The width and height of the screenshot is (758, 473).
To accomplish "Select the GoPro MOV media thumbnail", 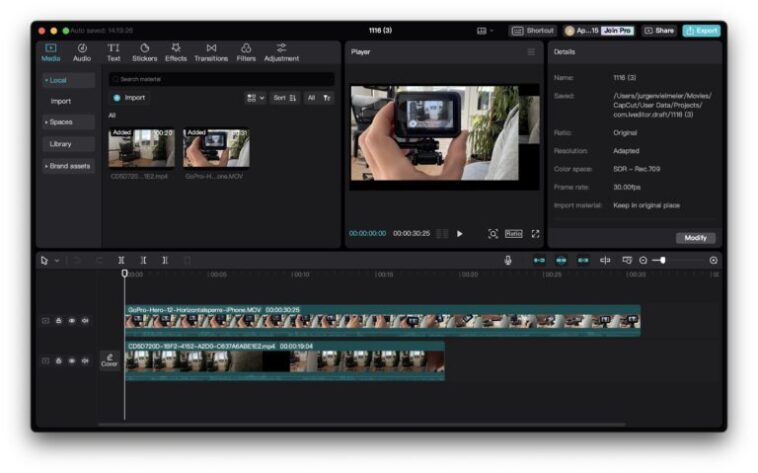I will pyautogui.click(x=216, y=148).
